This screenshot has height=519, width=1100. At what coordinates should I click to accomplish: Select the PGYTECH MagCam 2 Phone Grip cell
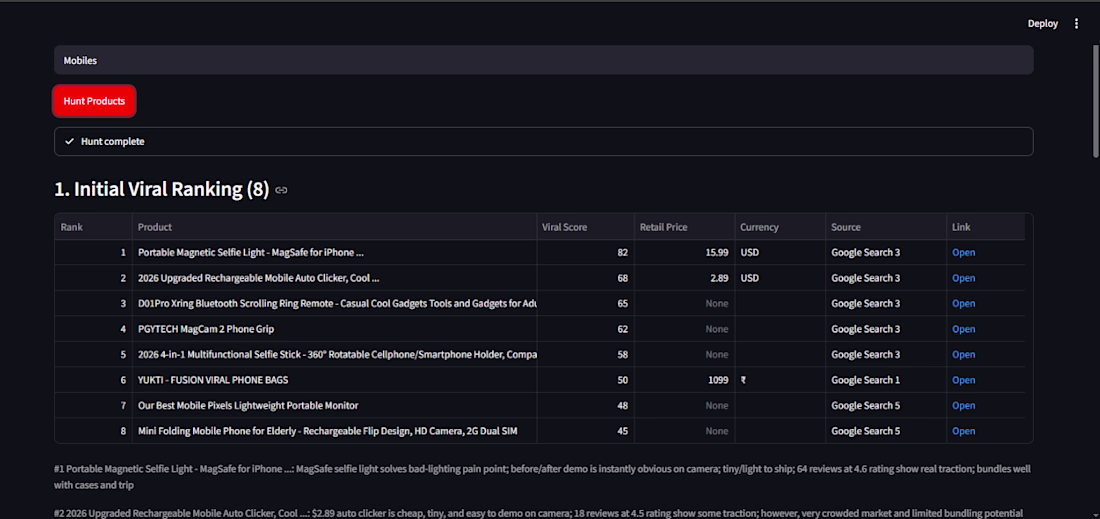click(335, 329)
